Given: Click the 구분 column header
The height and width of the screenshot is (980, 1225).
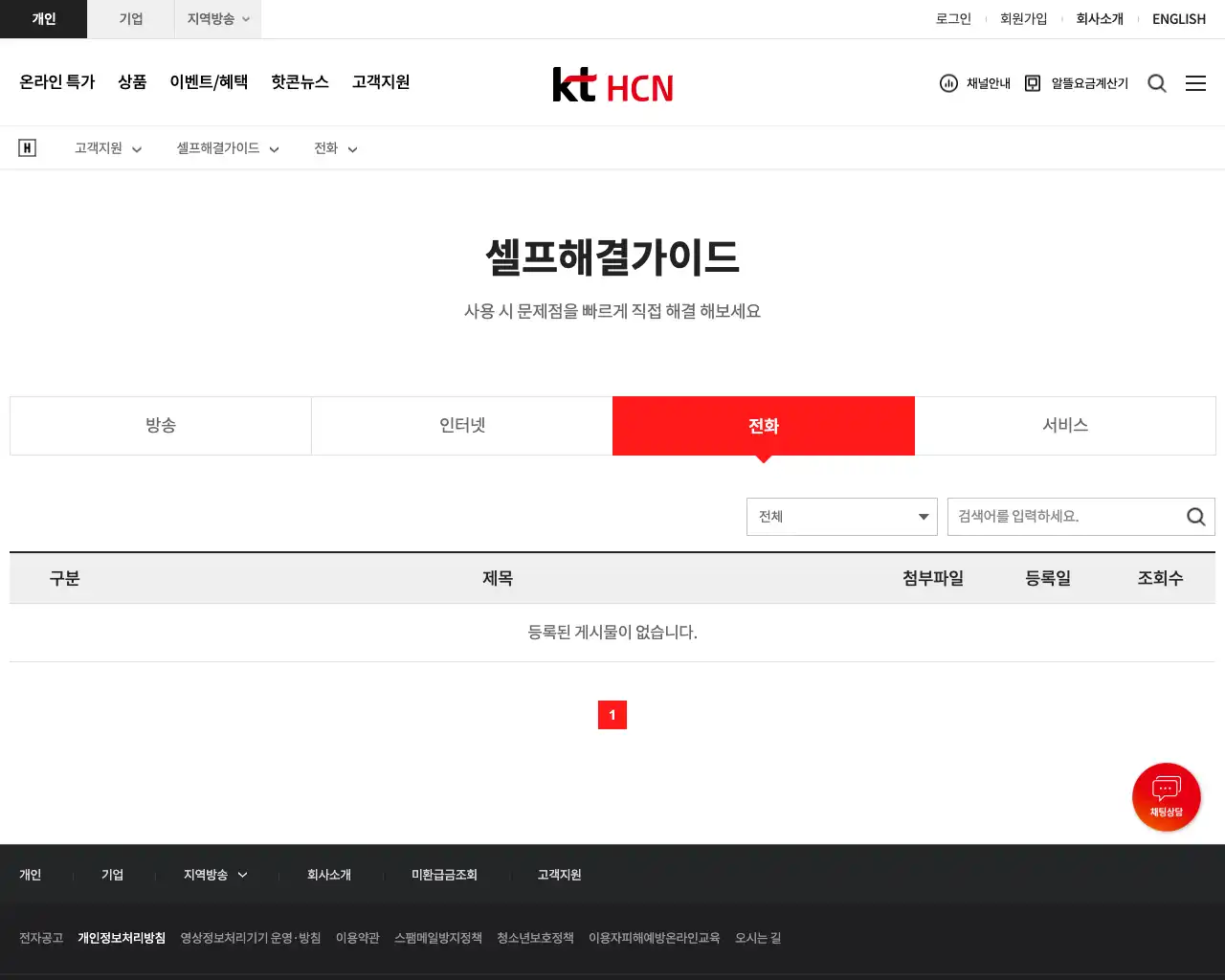Looking at the screenshot, I should (x=65, y=578).
